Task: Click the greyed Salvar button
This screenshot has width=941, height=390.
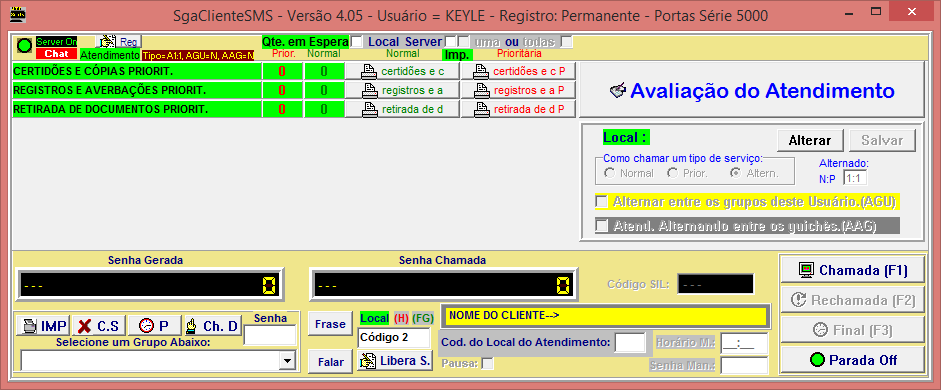Action: click(x=883, y=140)
